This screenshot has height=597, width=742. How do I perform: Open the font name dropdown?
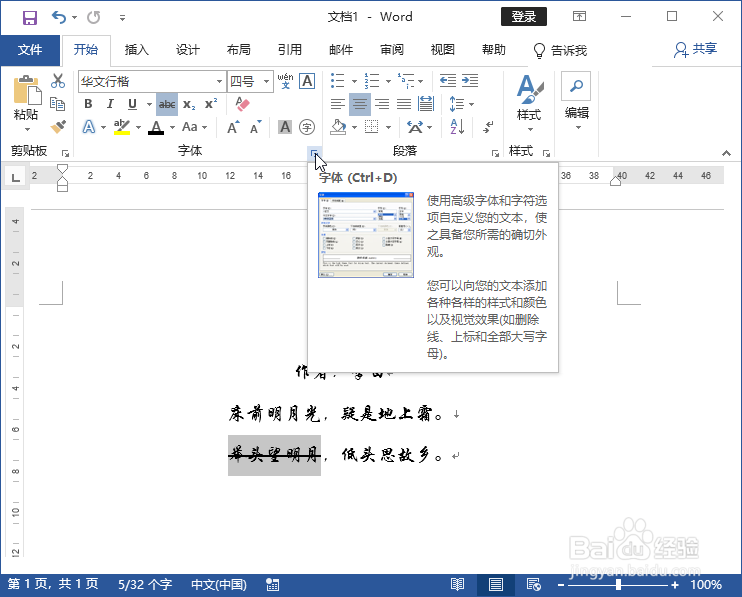[x=219, y=81]
